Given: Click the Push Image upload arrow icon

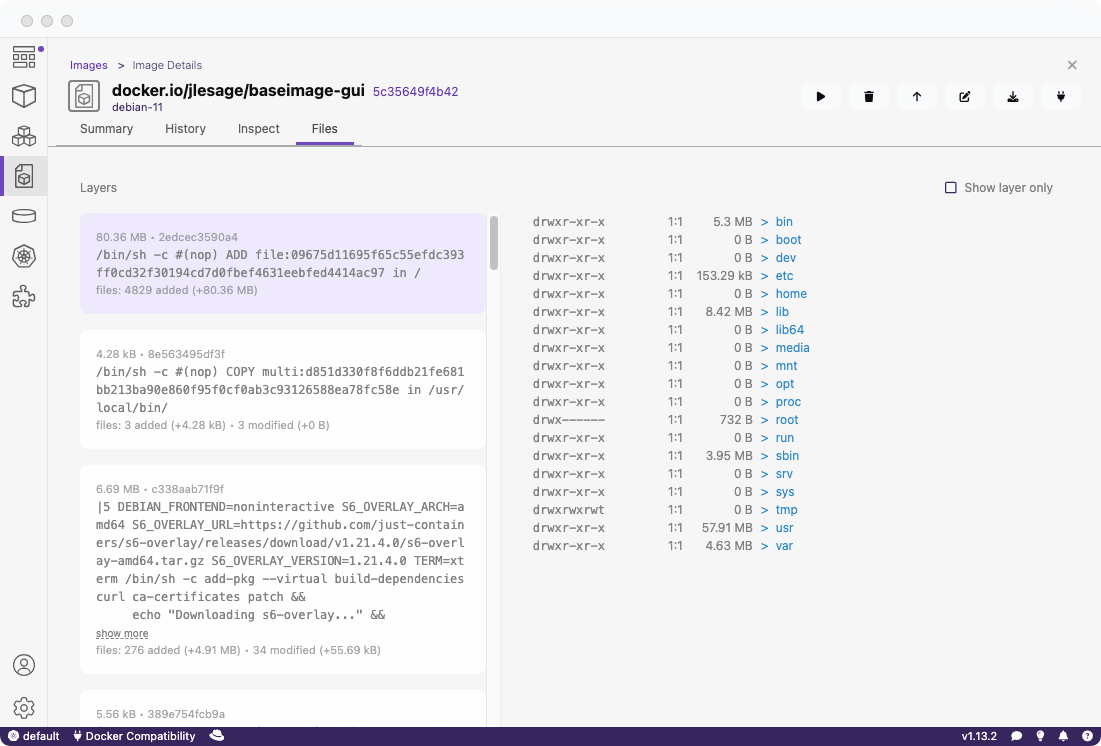Looking at the screenshot, I should pyautogui.click(x=916, y=97).
